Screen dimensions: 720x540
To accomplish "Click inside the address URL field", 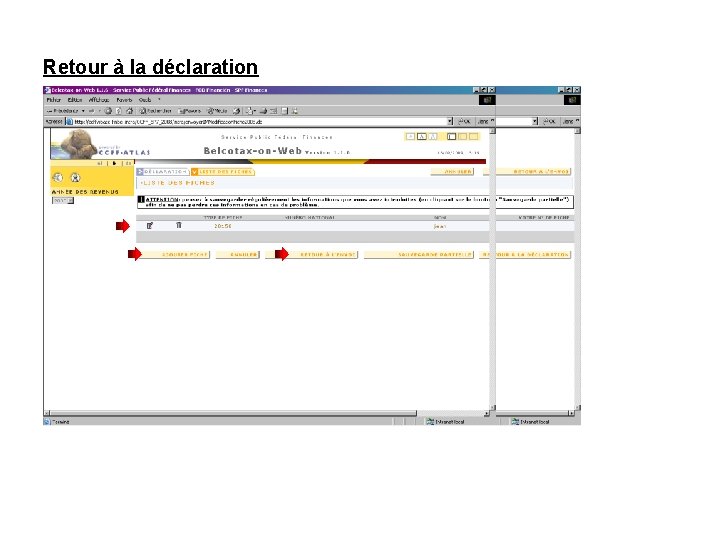I will point(259,122).
